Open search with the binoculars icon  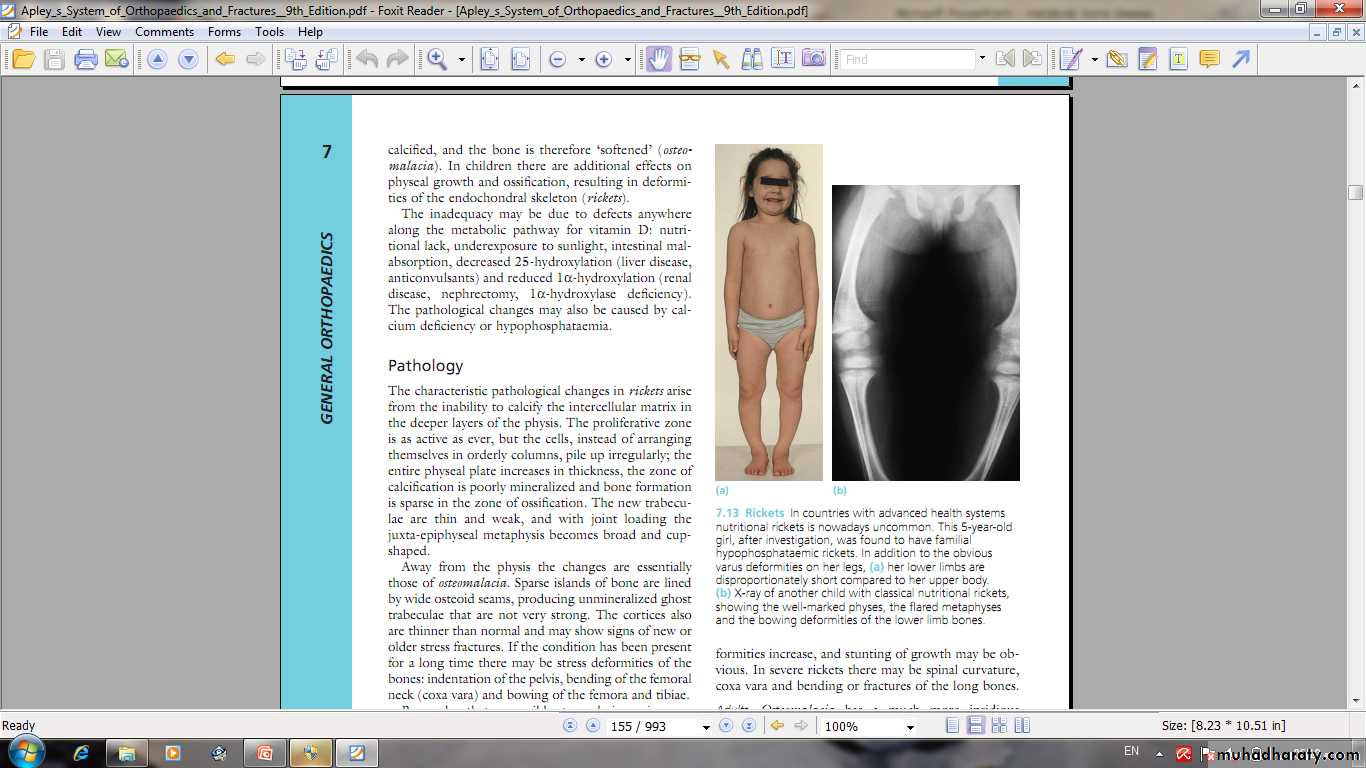tap(751, 59)
